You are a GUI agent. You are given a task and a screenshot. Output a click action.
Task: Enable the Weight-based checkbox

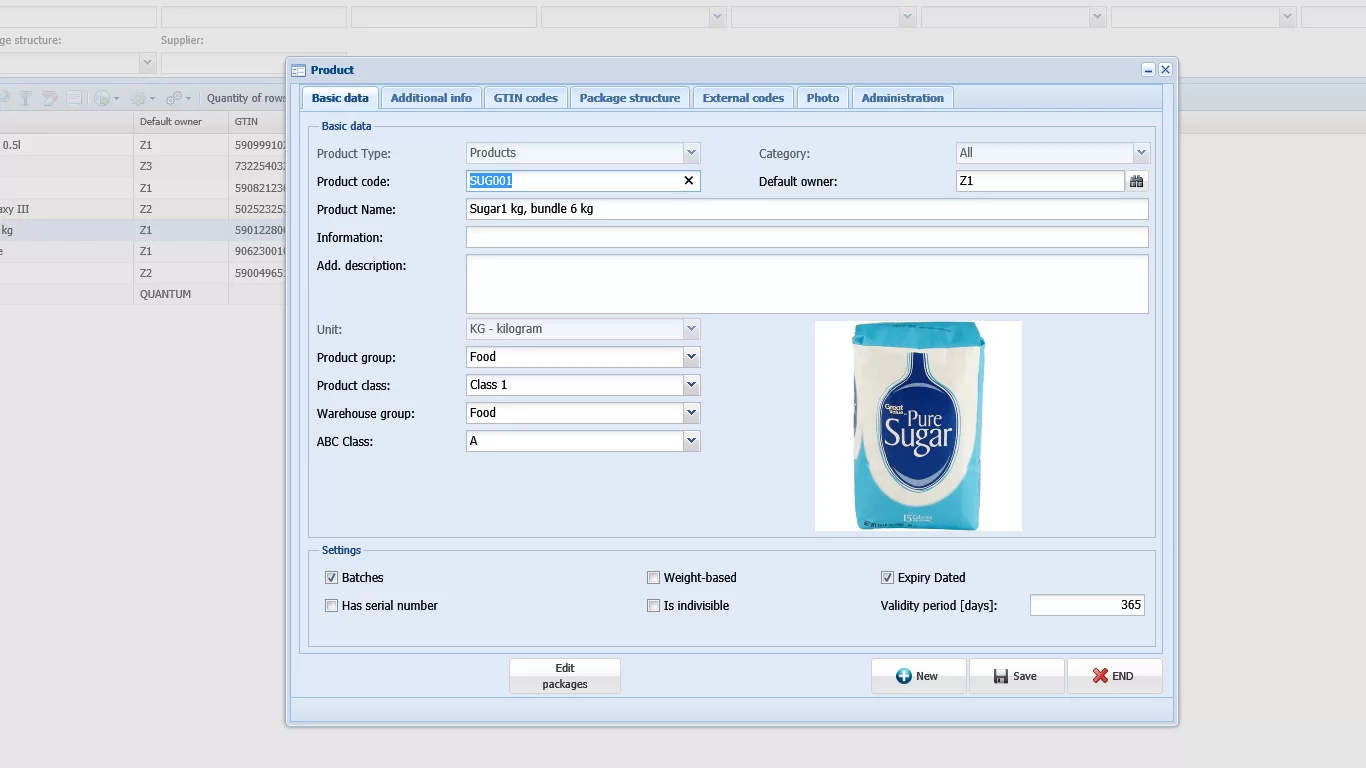tap(653, 578)
